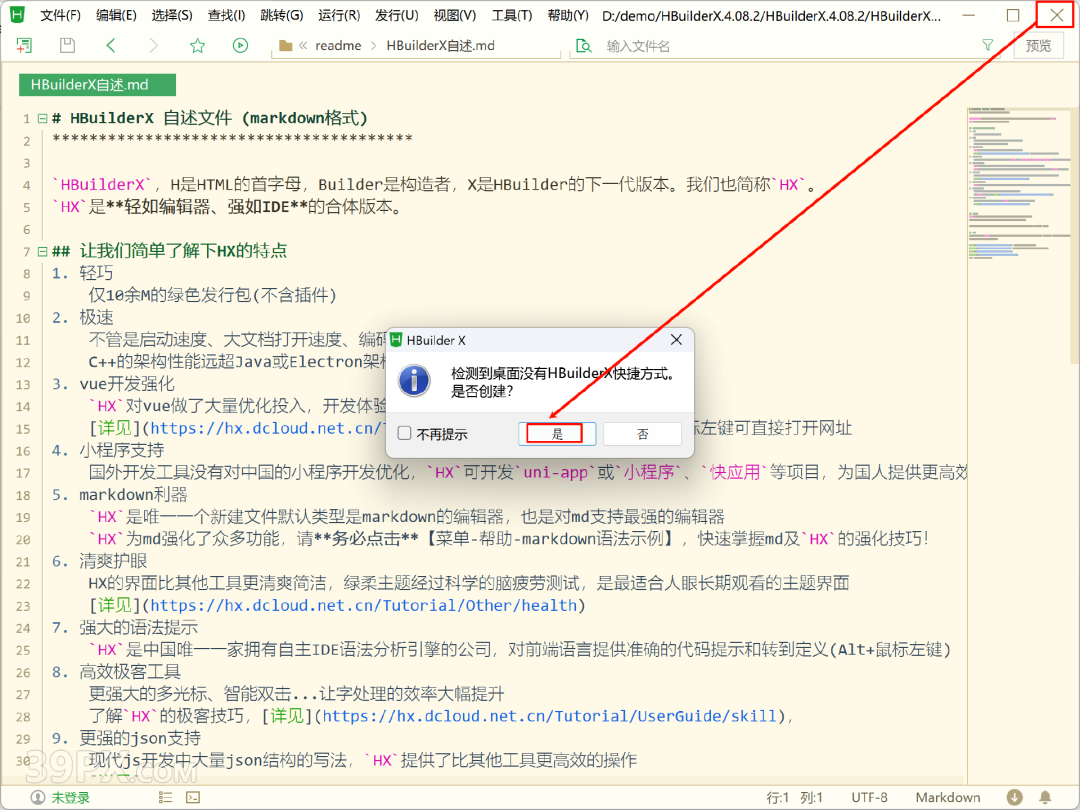Go back with the left arrow icon
The width and height of the screenshot is (1080, 810).
[x=111, y=45]
